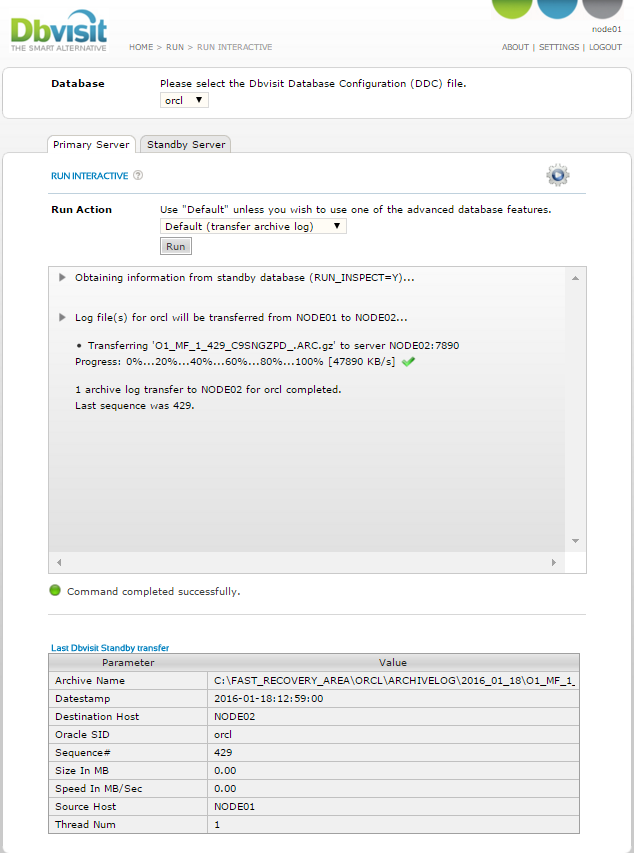Switch to the Standby Server tab
634x853 pixels.
[x=186, y=144]
